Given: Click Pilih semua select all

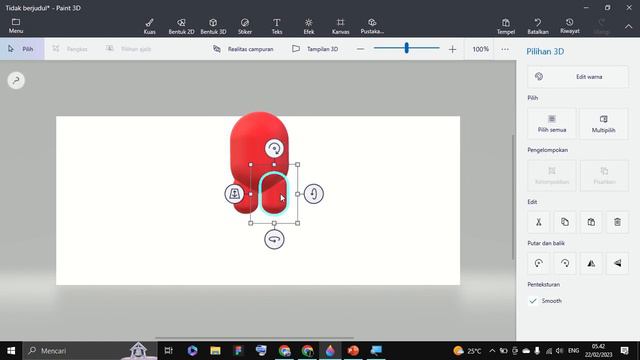Looking at the screenshot, I should (552, 124).
